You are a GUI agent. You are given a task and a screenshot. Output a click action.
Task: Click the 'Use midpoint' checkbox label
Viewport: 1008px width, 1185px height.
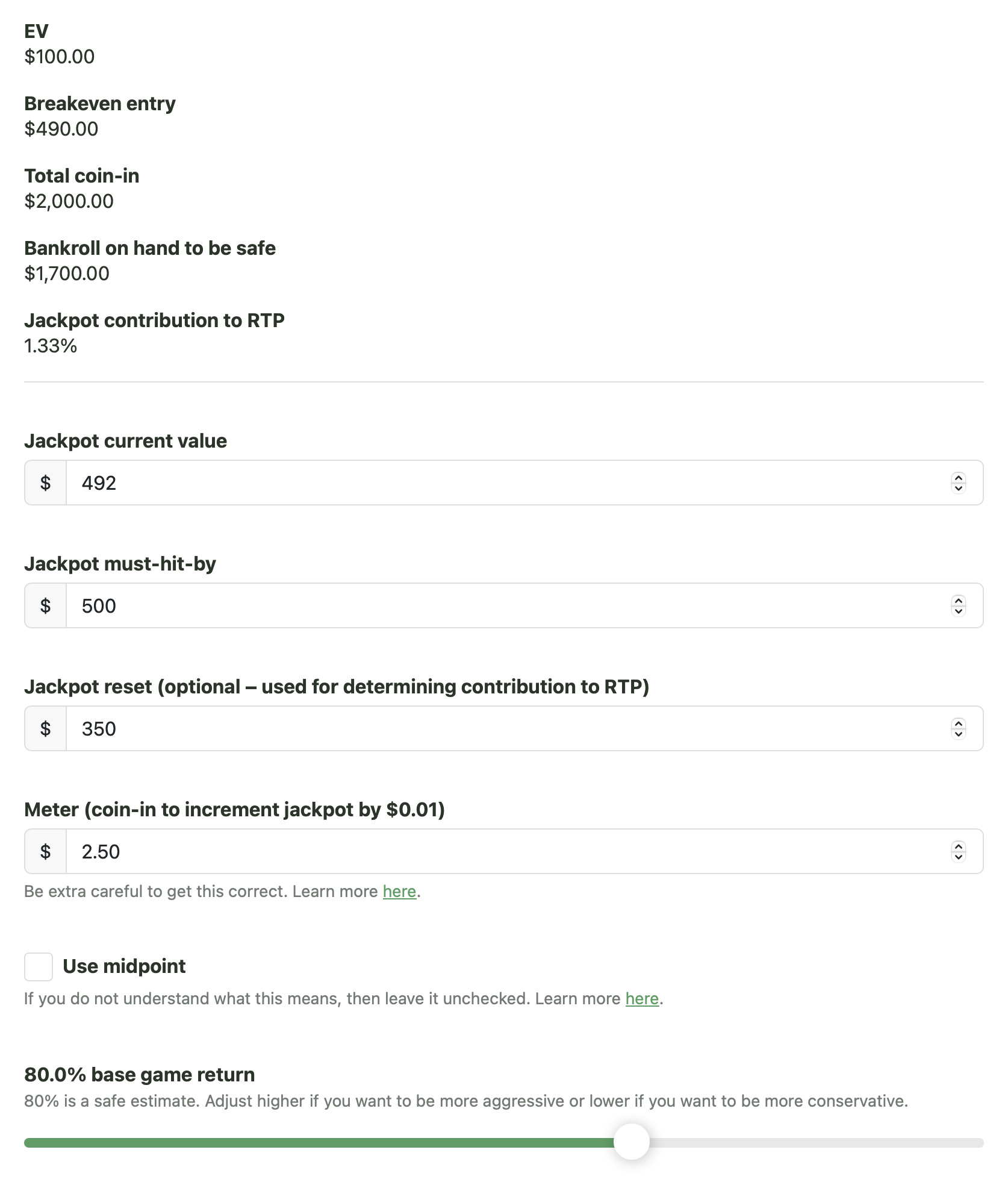124,966
